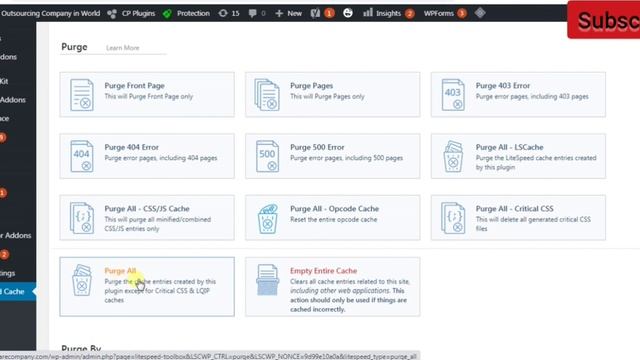Click the Critical CSS braces icon
This screenshot has height=360, width=640.
coord(453,218)
